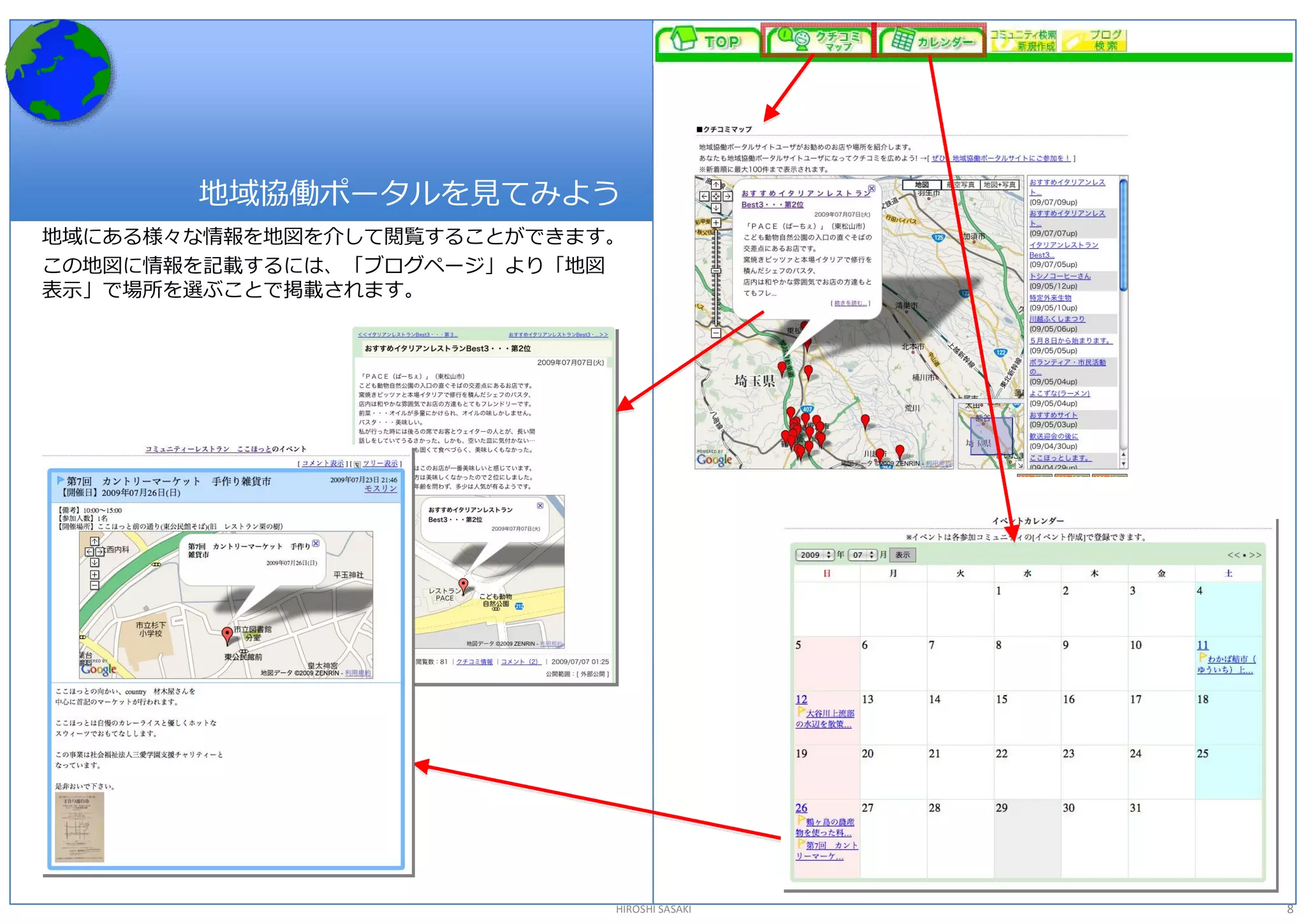
Task: Recenter the クチコミ map view
Action: pos(715,196)
